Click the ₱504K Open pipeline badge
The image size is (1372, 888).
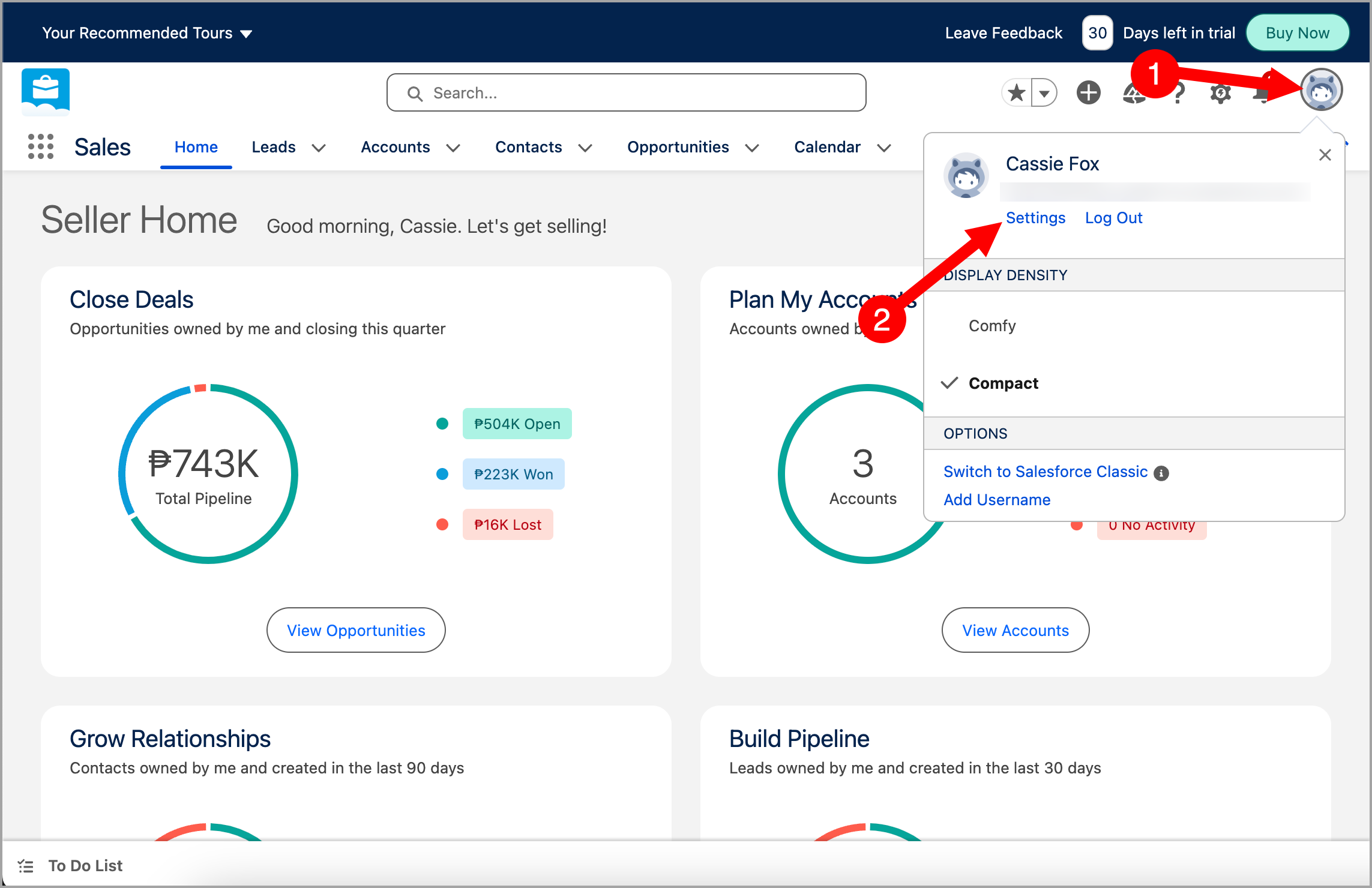click(517, 424)
